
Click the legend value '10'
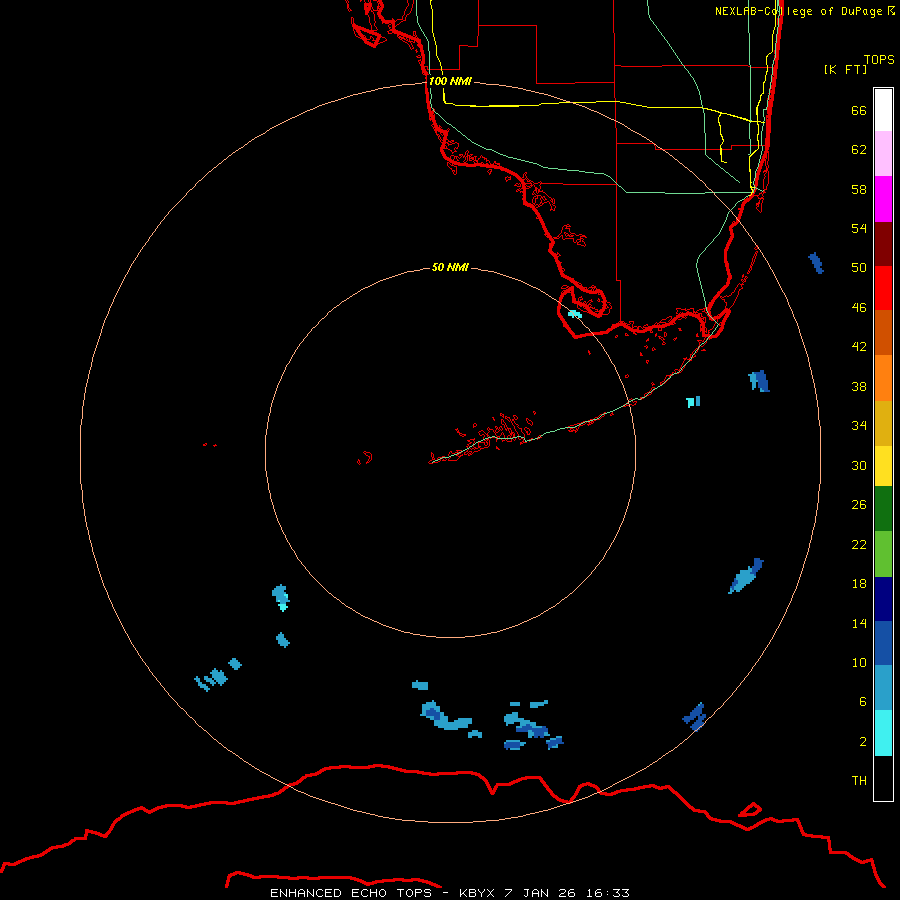(859, 662)
